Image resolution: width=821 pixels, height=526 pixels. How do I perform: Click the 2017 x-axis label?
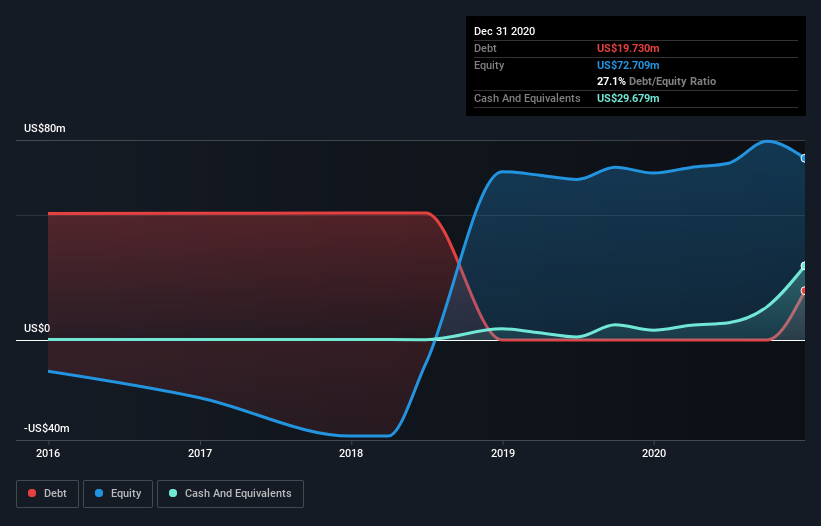point(200,453)
